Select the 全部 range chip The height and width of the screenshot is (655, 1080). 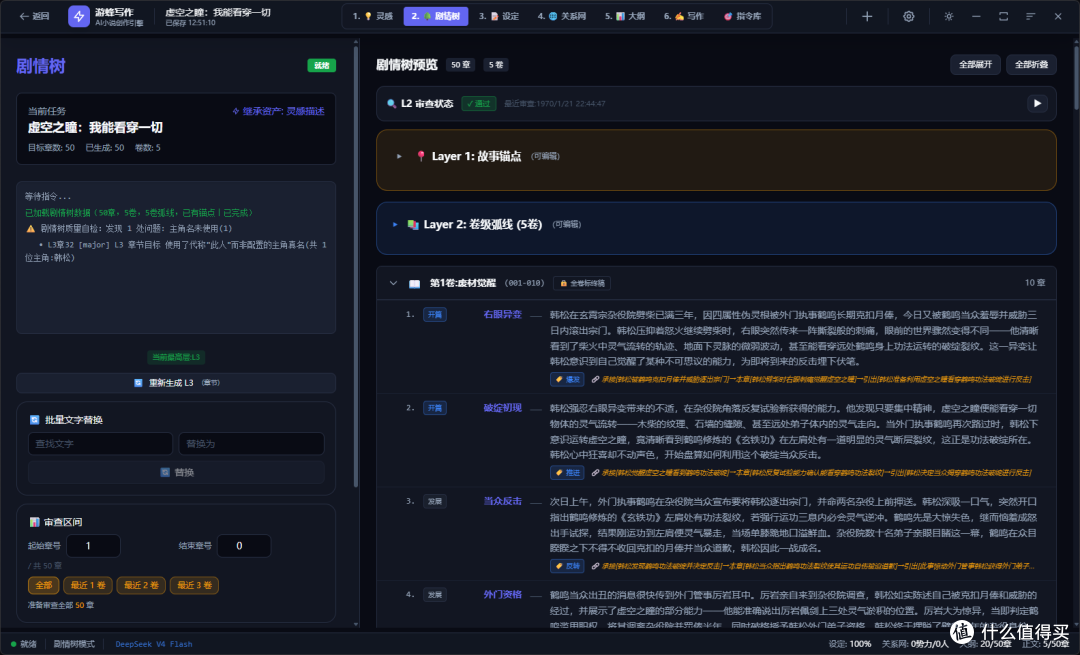click(43, 585)
